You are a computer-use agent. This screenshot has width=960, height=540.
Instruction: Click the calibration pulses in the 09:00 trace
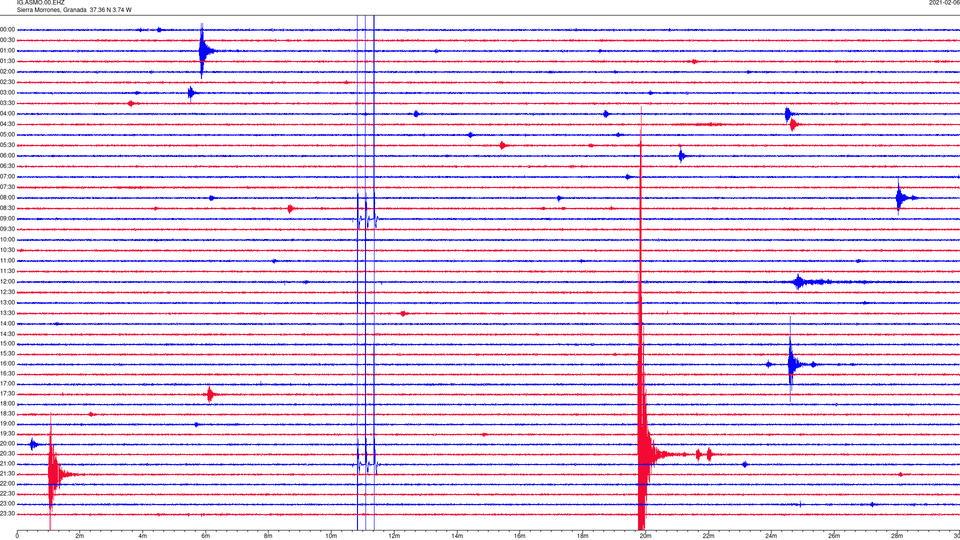[367, 219]
